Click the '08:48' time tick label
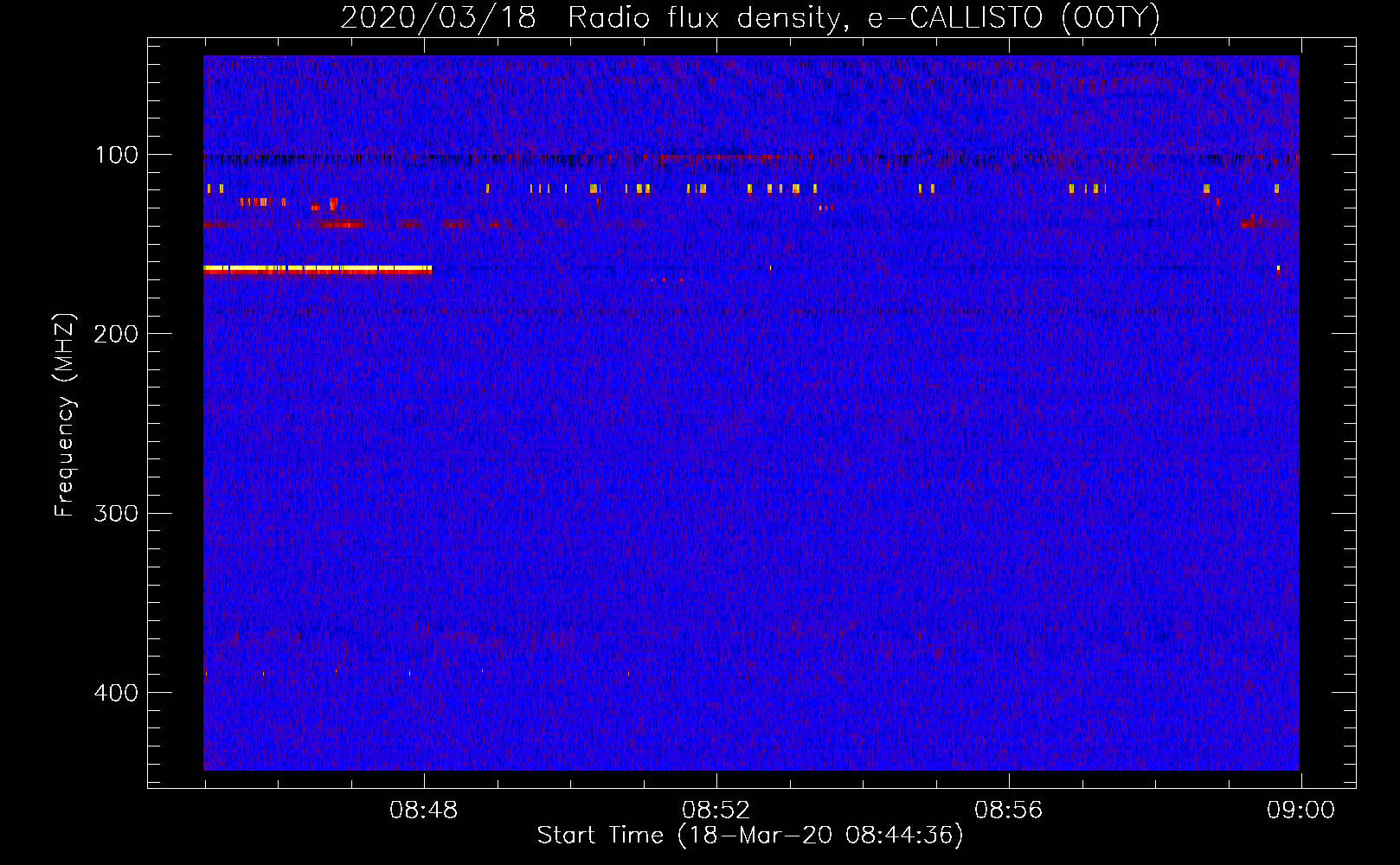The height and width of the screenshot is (865, 1400). tap(424, 811)
